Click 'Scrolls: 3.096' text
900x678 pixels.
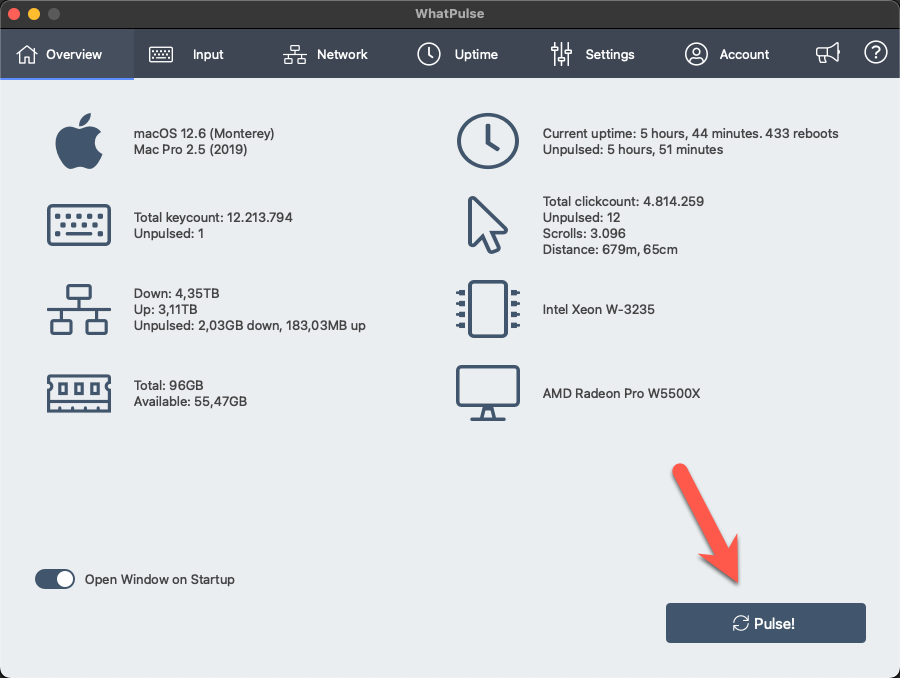tap(584, 233)
